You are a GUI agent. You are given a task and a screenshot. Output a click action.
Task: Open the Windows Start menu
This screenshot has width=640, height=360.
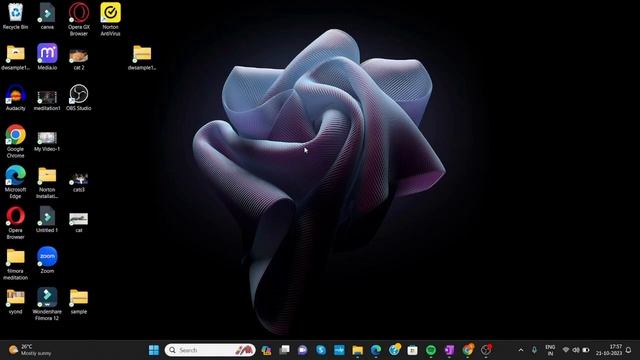coord(154,350)
